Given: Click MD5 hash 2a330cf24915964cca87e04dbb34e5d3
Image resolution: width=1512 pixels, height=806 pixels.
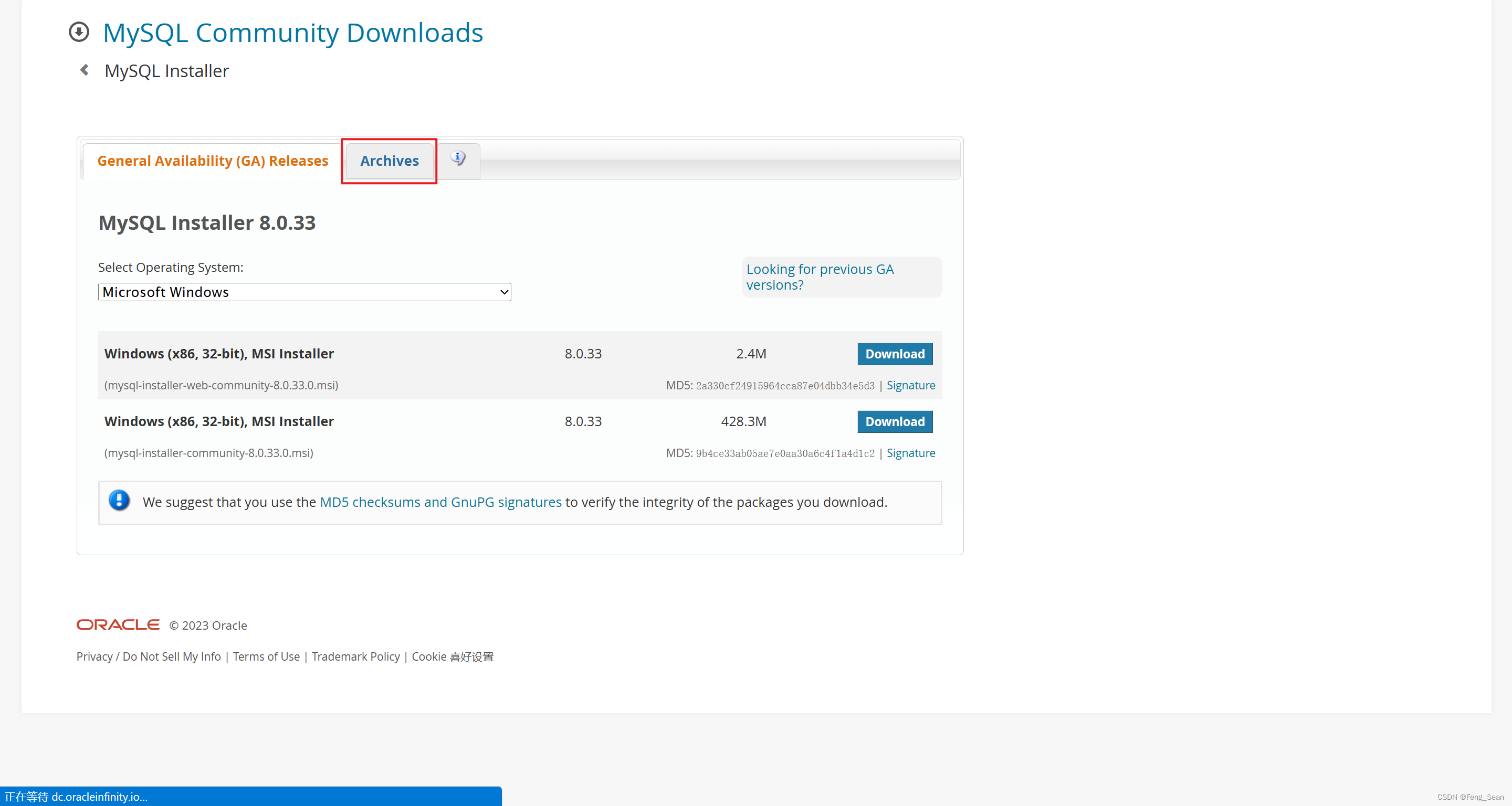Looking at the screenshot, I should [785, 385].
